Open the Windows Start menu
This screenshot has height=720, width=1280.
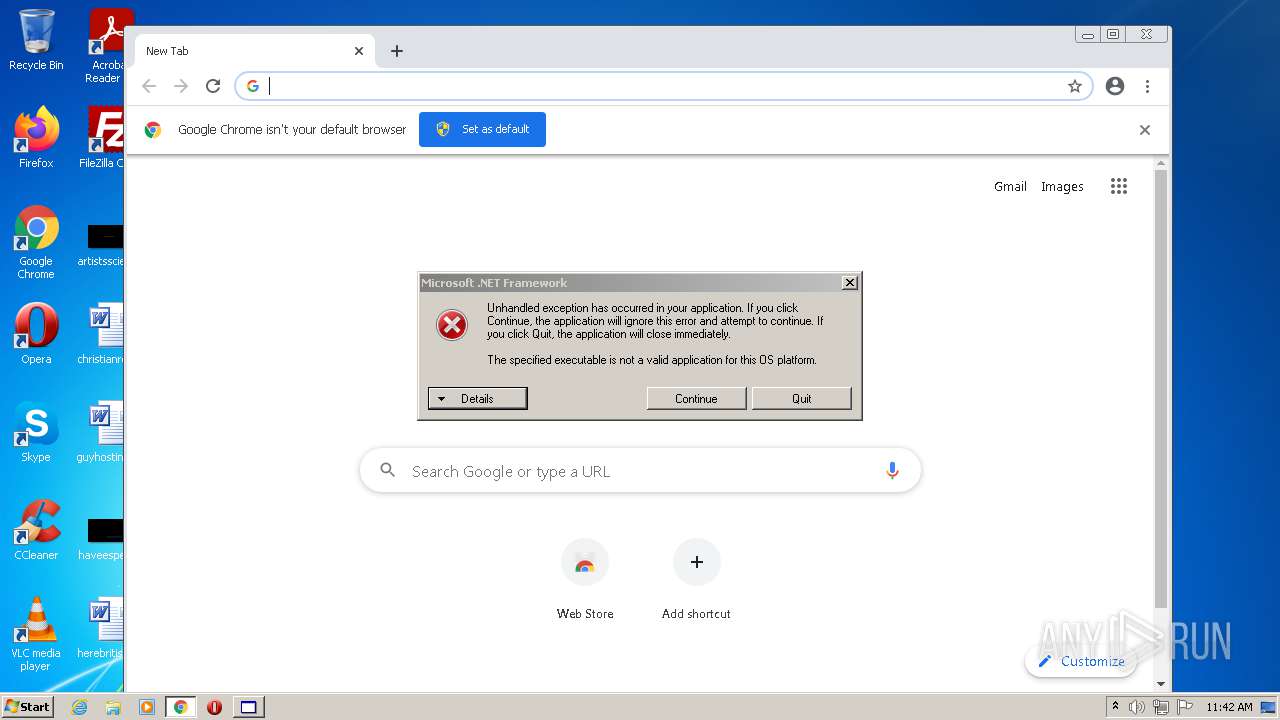click(28, 707)
